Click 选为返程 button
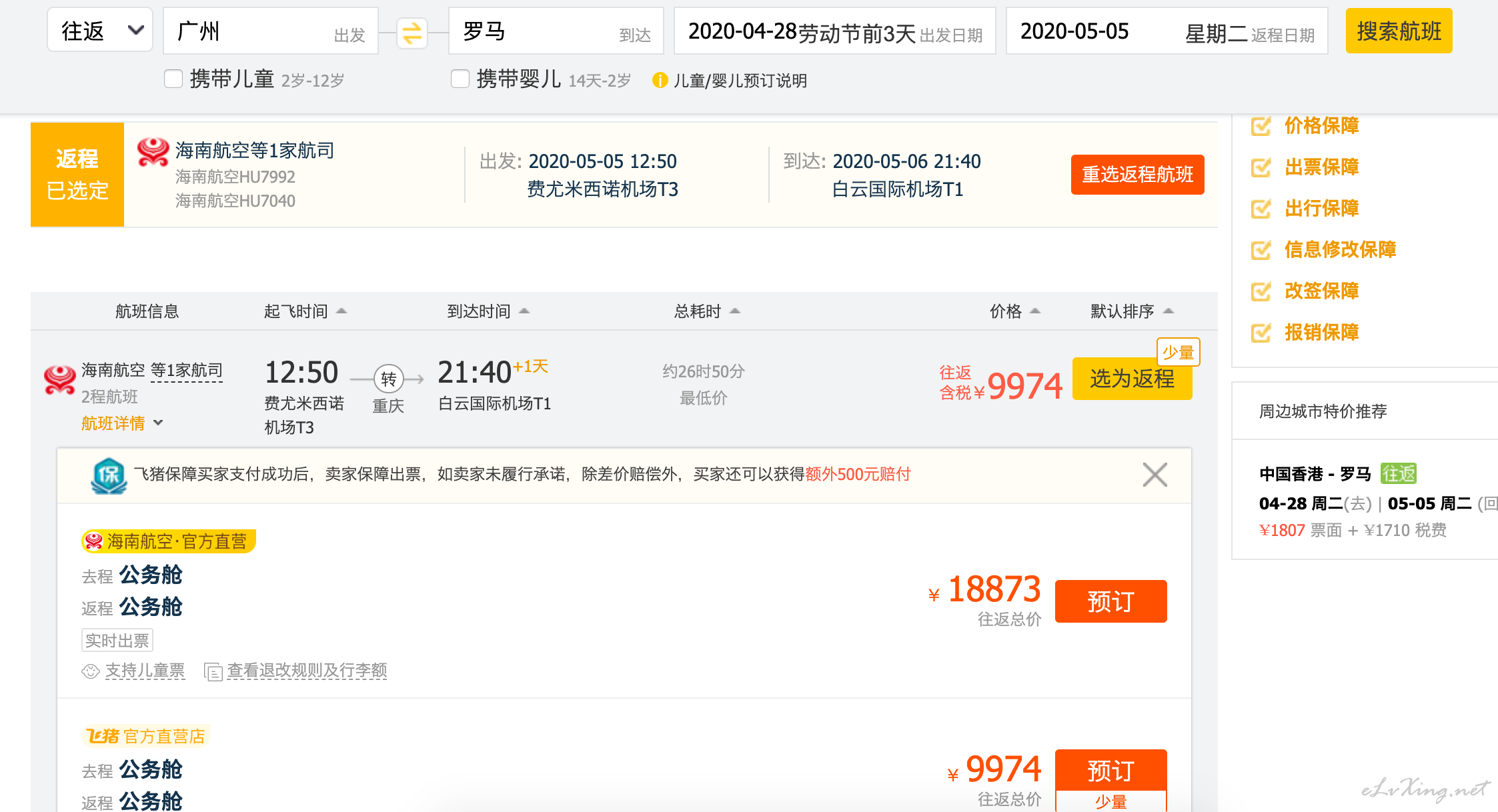This screenshot has height=812, width=1498. (x=1132, y=379)
